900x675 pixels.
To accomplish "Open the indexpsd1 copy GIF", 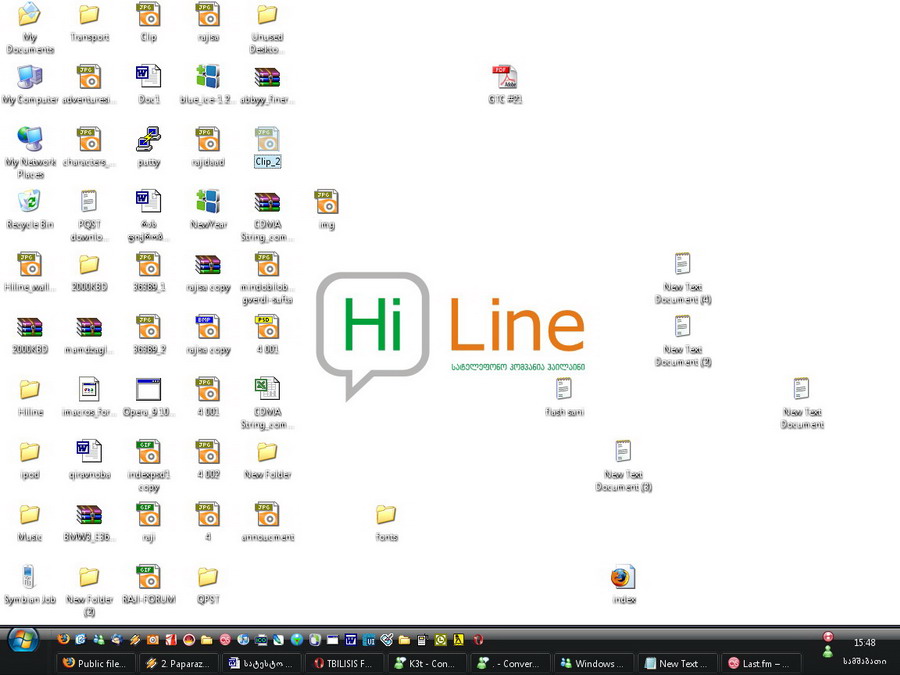I will click(x=149, y=452).
